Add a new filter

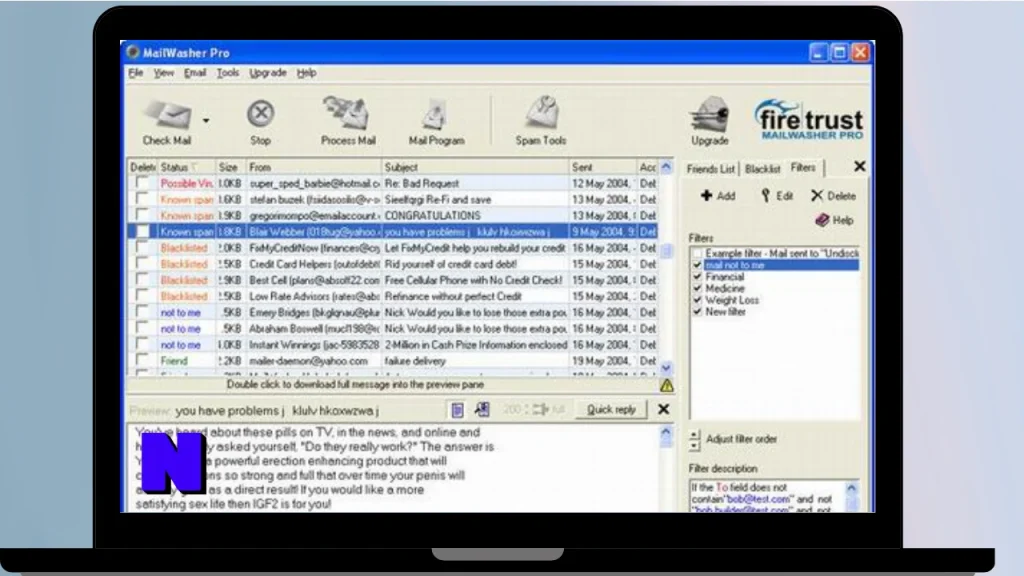tap(718, 196)
